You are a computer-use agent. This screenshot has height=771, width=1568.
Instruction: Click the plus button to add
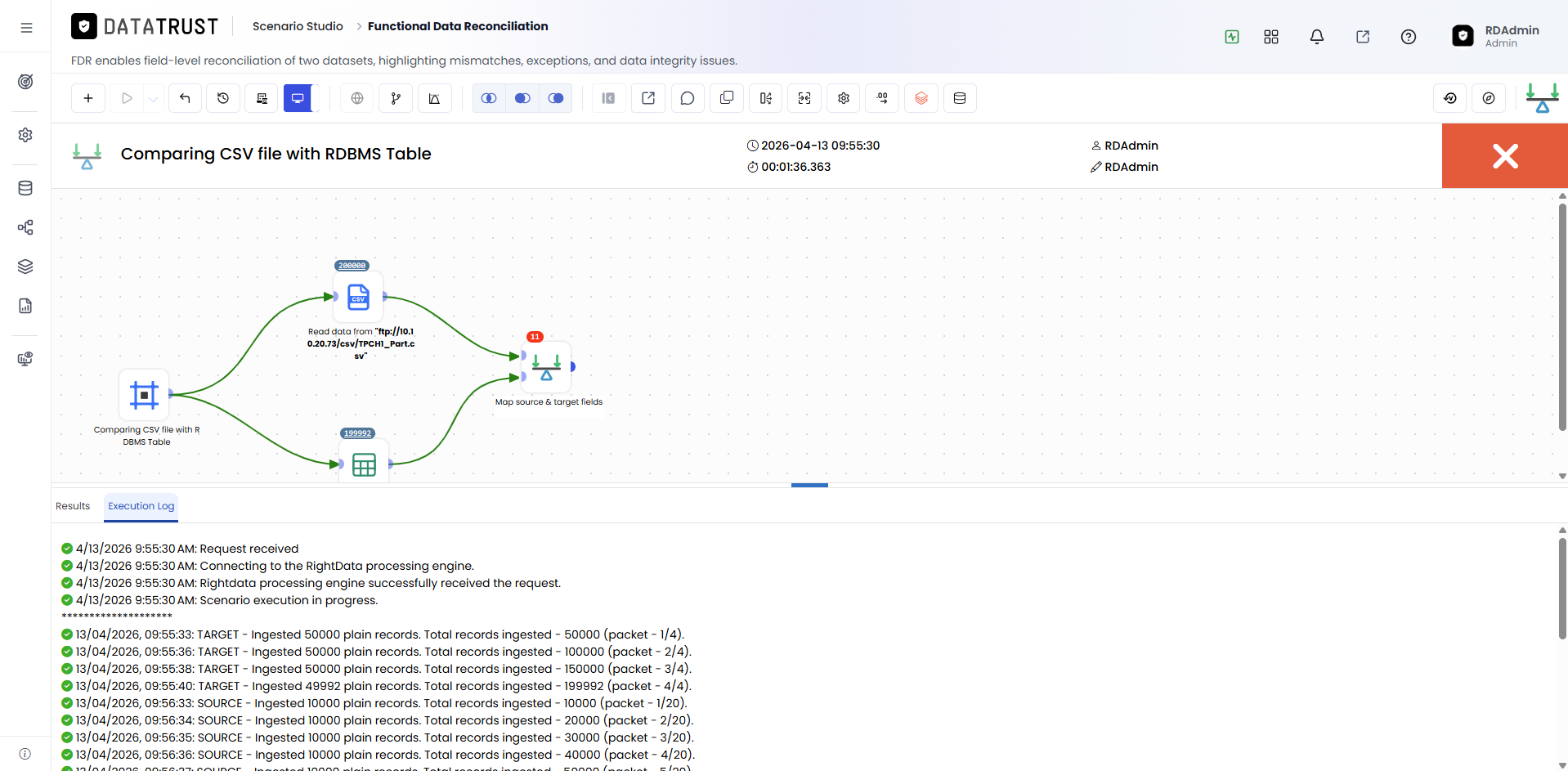click(x=88, y=98)
